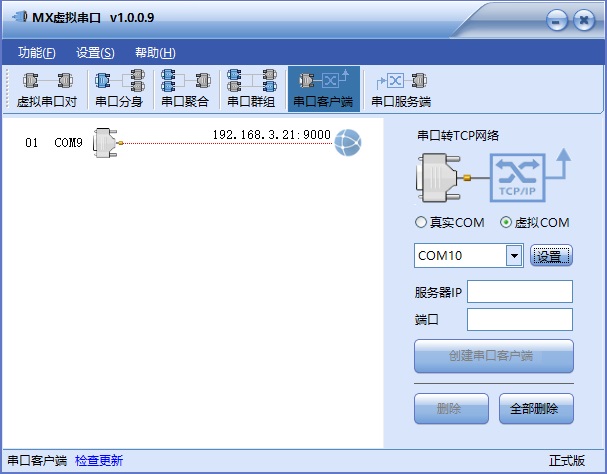The image size is (607, 474).
Task: Close the MX虚拟串口 window
Action: pos(584,21)
